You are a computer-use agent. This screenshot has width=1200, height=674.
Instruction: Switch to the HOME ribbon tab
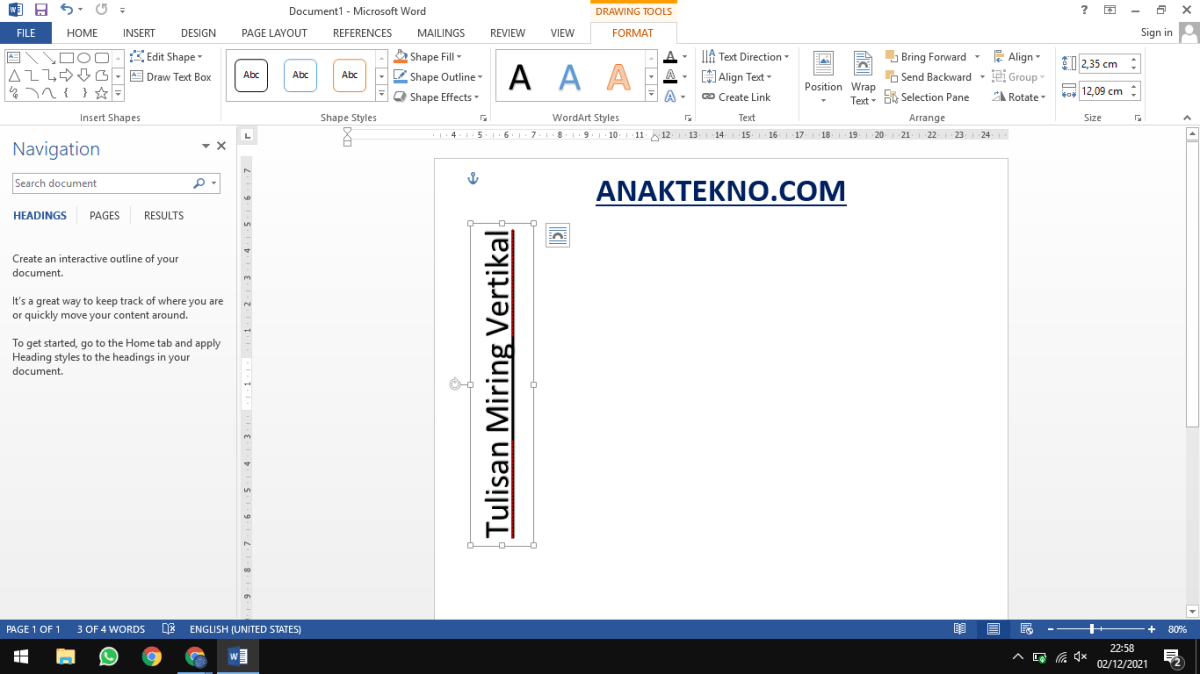point(82,32)
